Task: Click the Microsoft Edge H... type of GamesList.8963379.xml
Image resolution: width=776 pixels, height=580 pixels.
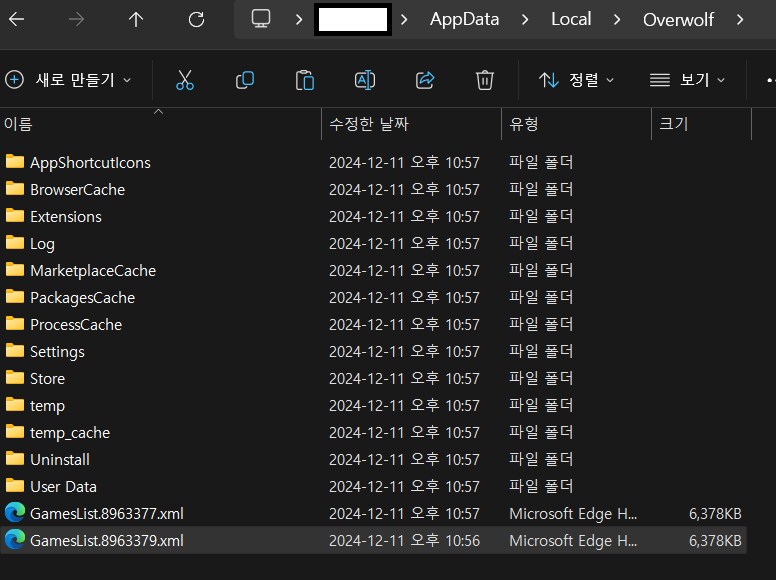Action: click(x=573, y=540)
